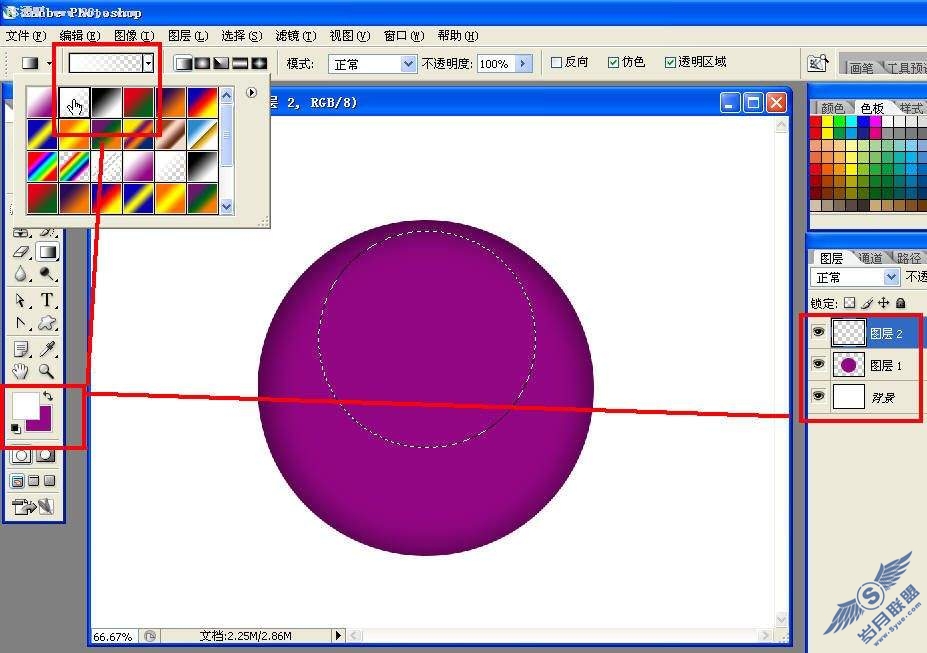Select the Custom Shape tool
Viewport: 927px width, 653px height.
coord(47,323)
